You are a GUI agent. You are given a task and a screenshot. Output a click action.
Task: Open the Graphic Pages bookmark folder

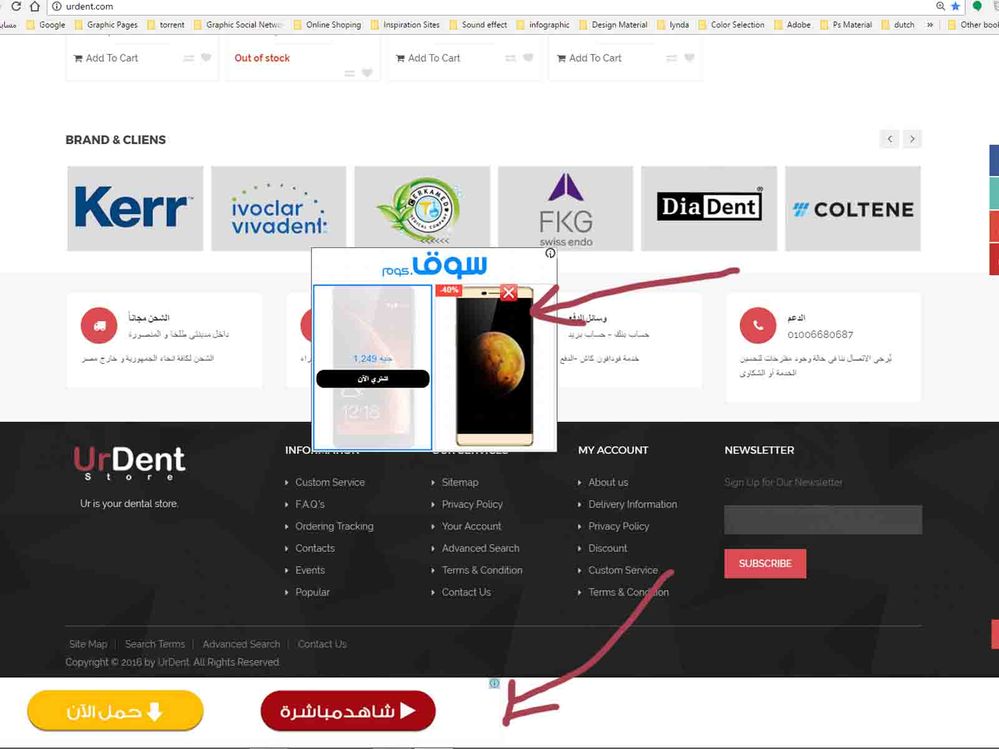[106, 25]
